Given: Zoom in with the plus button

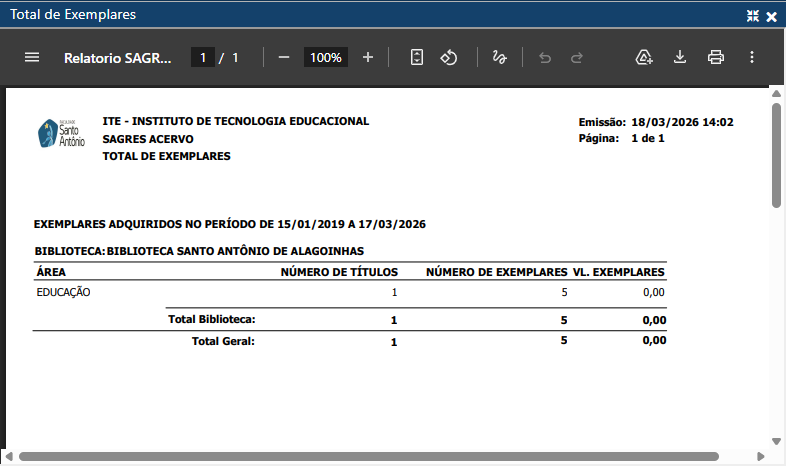Looking at the screenshot, I should 367,58.
